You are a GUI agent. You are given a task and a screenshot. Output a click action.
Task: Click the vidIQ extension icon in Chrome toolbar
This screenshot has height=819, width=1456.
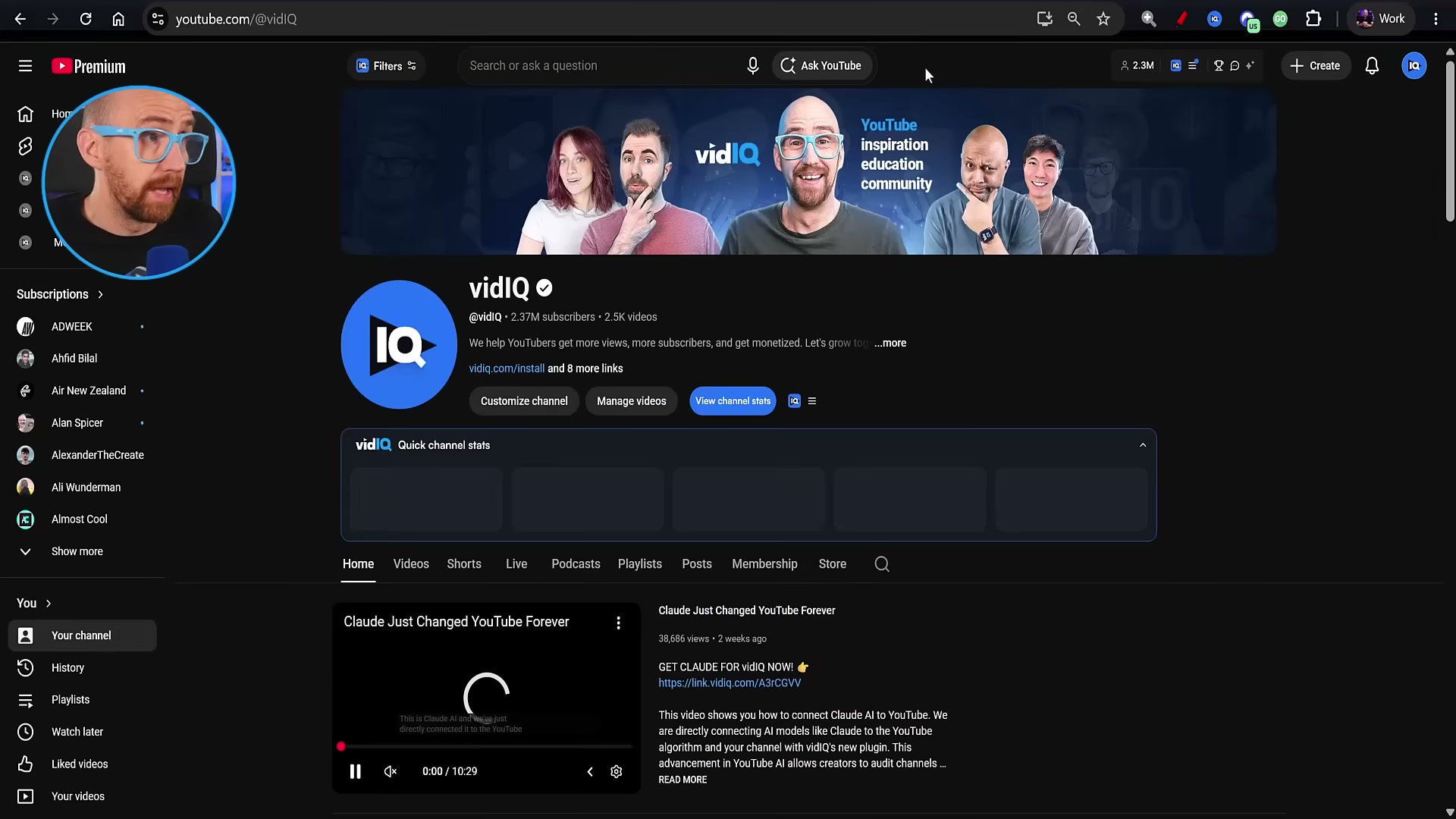tap(1214, 19)
